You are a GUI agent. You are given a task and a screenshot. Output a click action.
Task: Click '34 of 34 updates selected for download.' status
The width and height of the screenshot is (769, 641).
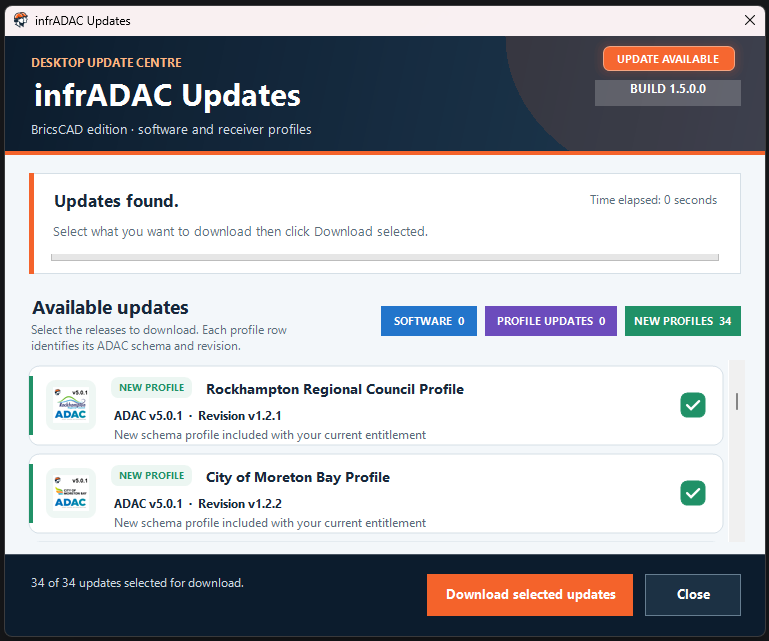(x=137, y=583)
